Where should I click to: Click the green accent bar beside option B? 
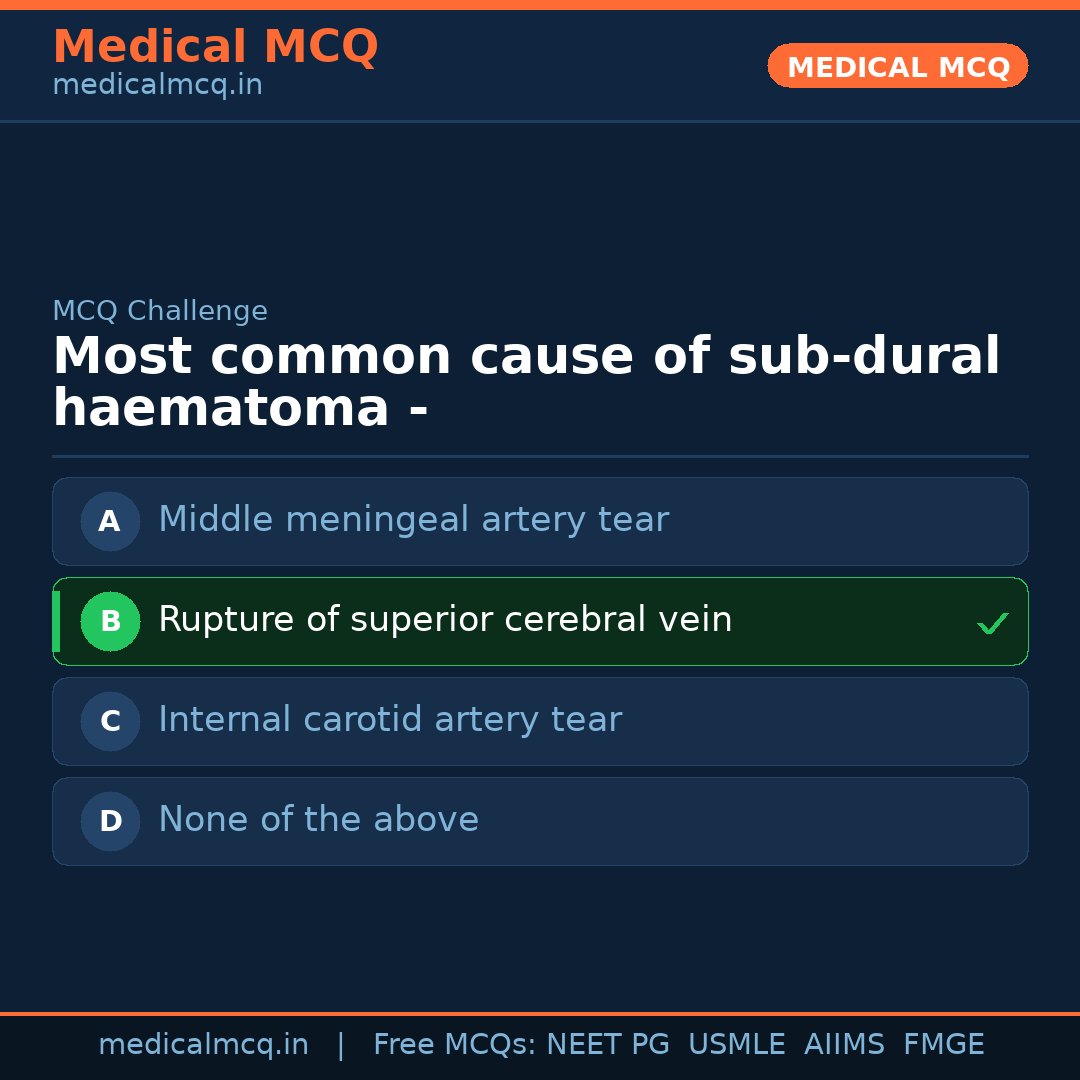[56, 621]
